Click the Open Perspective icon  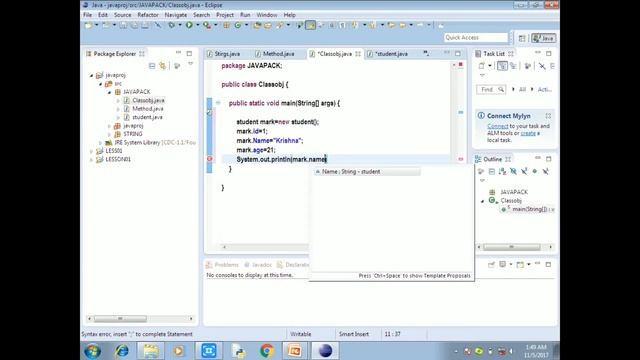pos(522,38)
